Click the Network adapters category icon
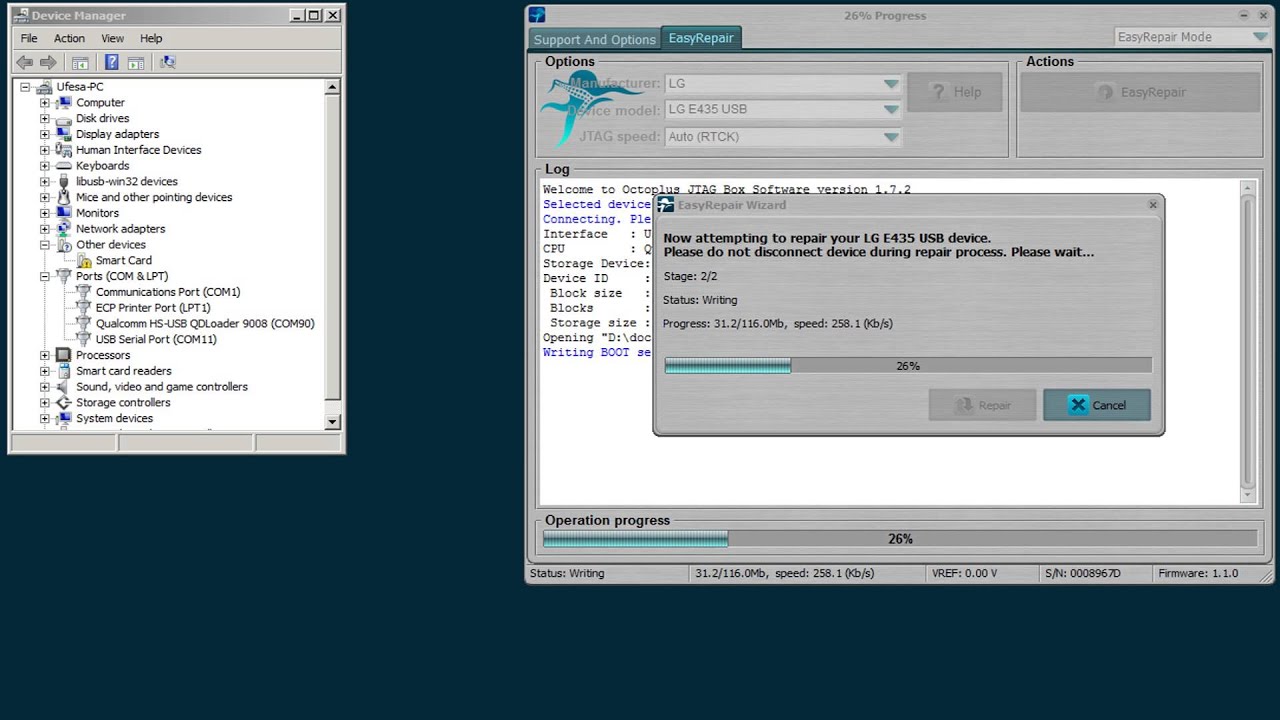The width and height of the screenshot is (1280, 720). click(64, 229)
